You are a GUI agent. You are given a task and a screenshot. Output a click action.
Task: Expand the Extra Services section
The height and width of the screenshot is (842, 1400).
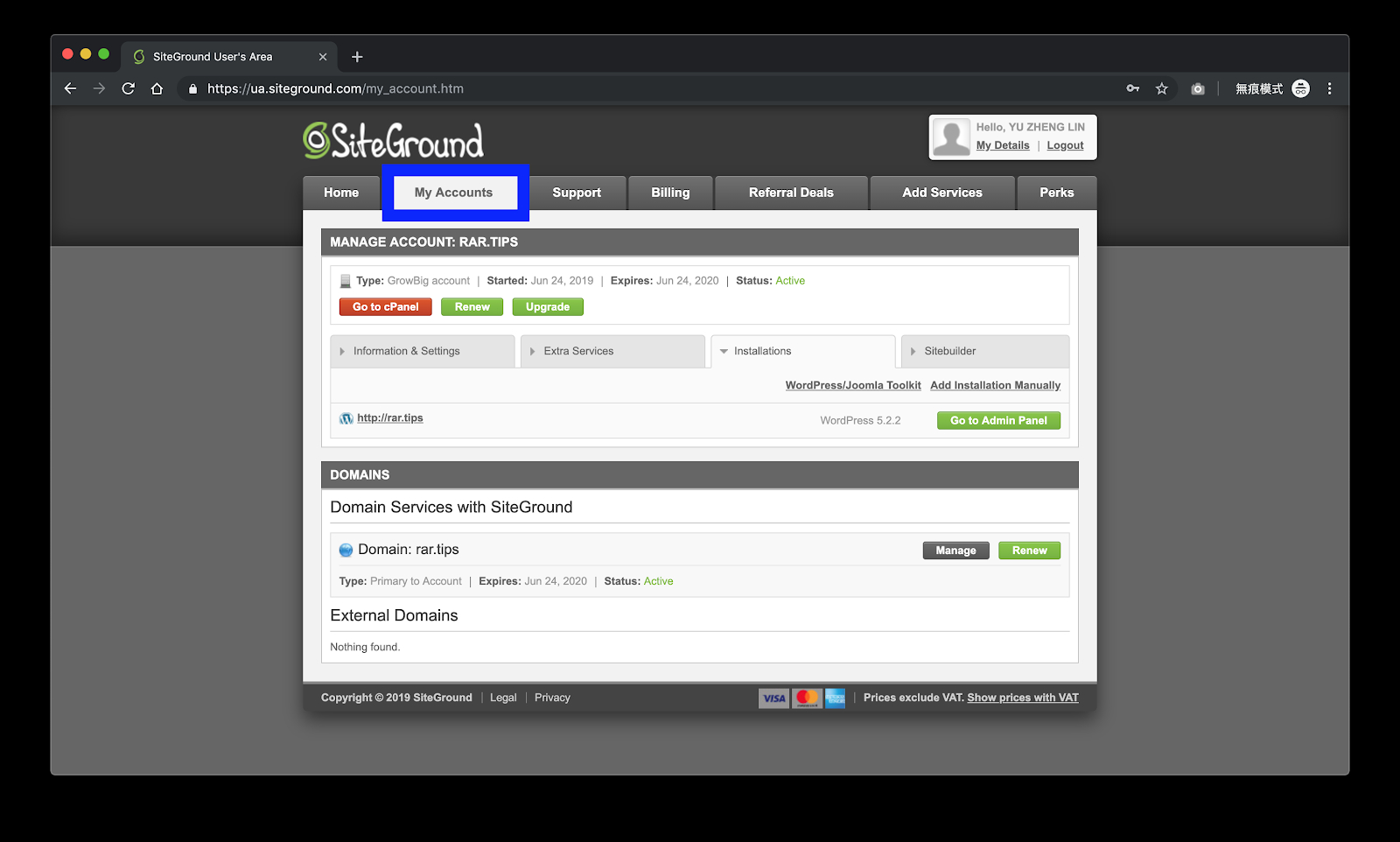[x=612, y=351]
